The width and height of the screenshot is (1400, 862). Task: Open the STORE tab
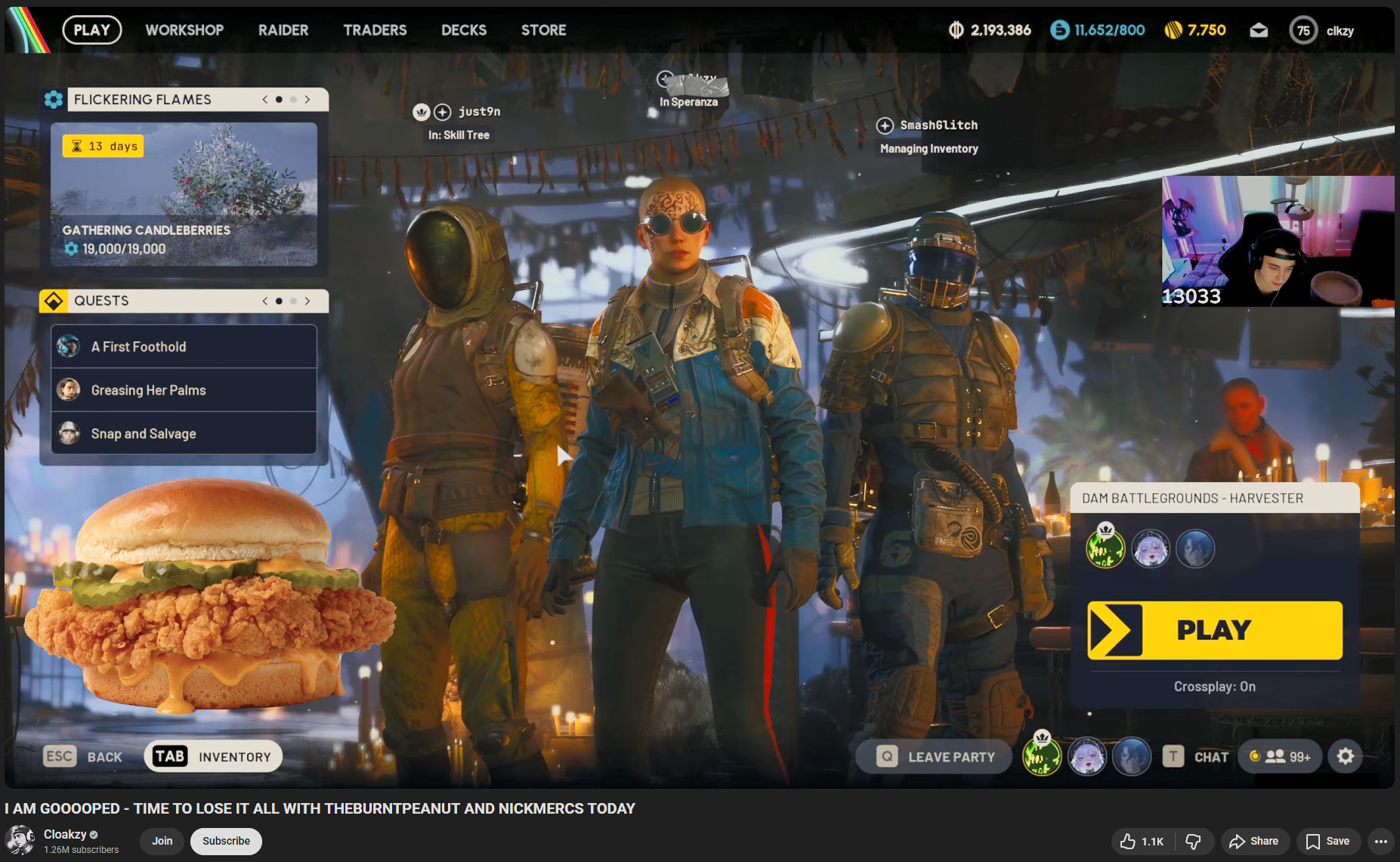point(543,30)
